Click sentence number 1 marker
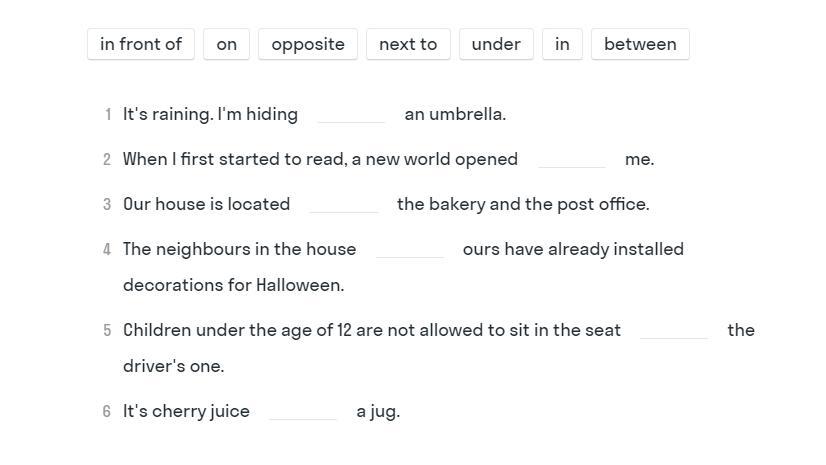The image size is (826, 465). [x=107, y=114]
